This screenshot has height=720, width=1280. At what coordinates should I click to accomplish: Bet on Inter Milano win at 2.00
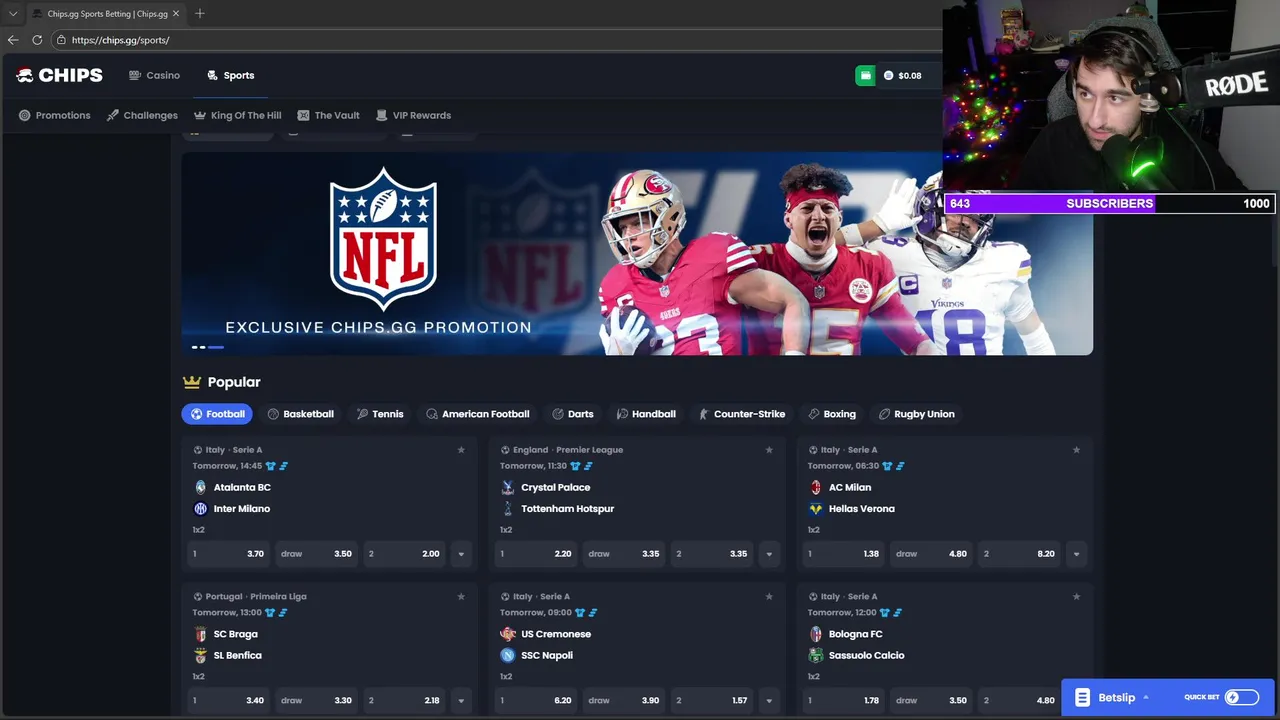404,554
